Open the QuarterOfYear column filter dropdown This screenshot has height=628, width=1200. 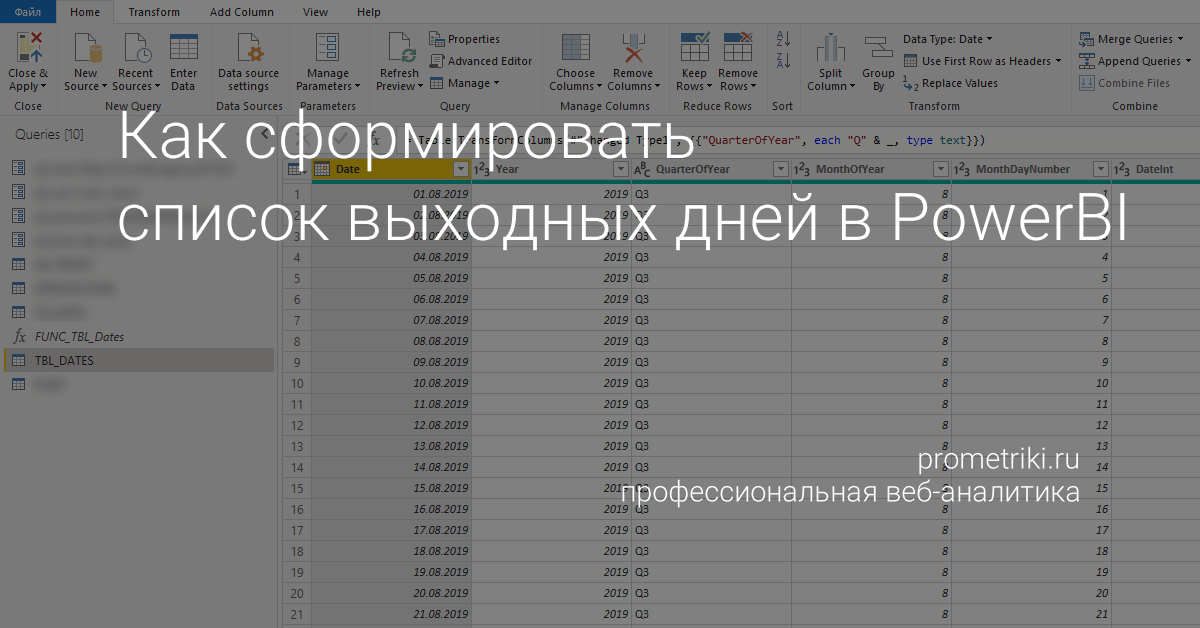point(780,169)
